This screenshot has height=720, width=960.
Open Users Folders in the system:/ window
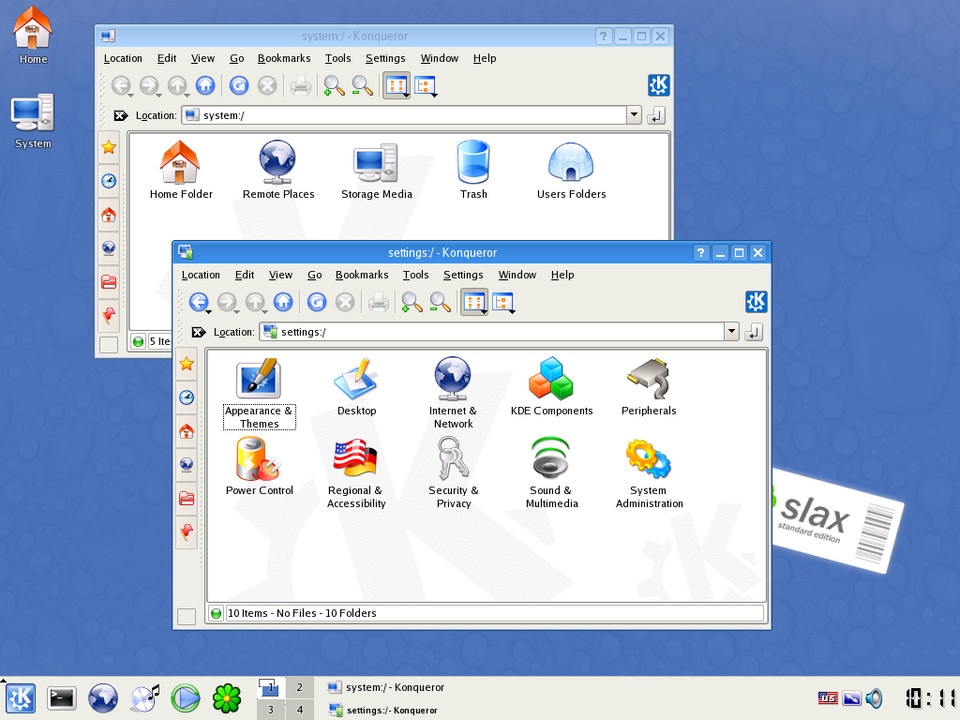[x=571, y=170]
